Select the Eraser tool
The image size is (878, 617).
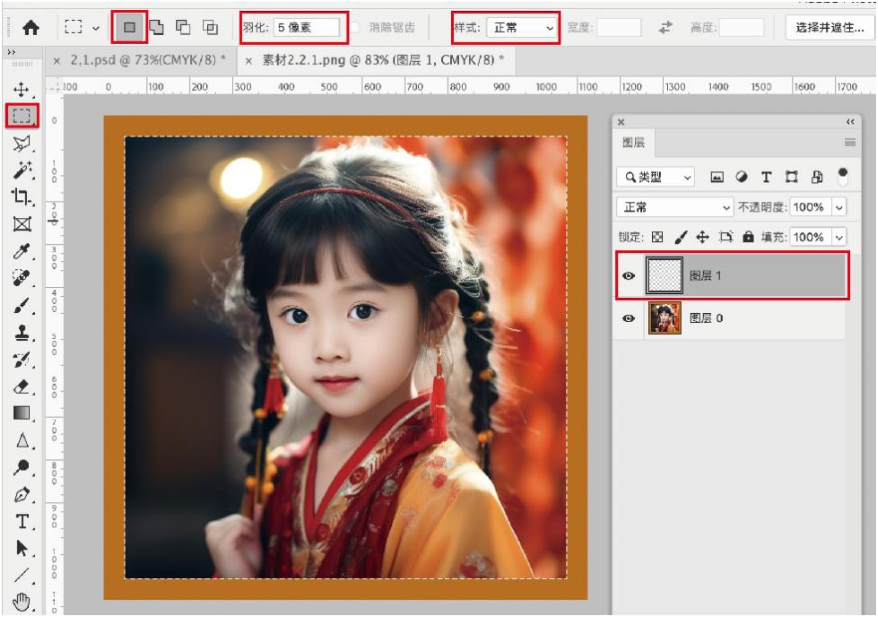[x=22, y=387]
